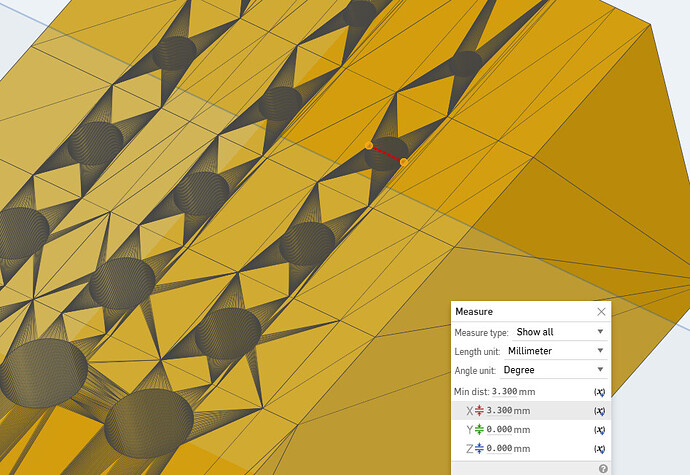Open the Measure help question mark
690x475 pixels.
click(x=603, y=468)
